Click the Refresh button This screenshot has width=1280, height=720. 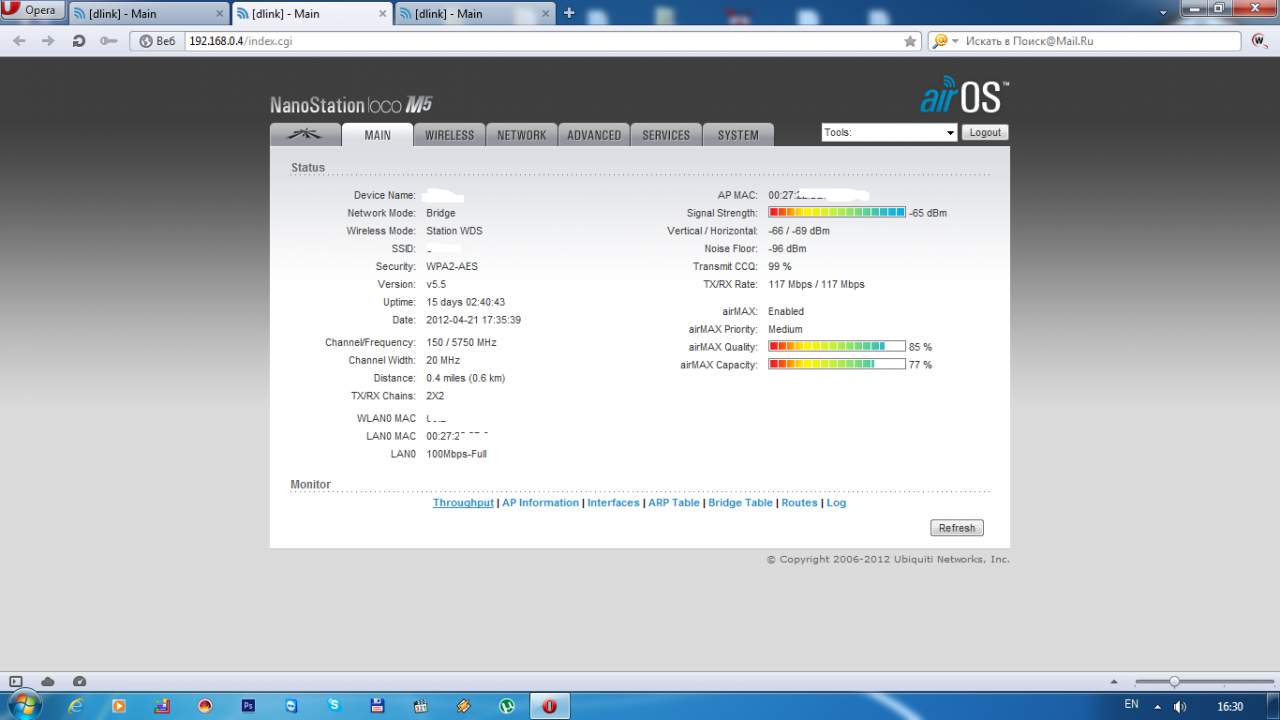coord(957,528)
